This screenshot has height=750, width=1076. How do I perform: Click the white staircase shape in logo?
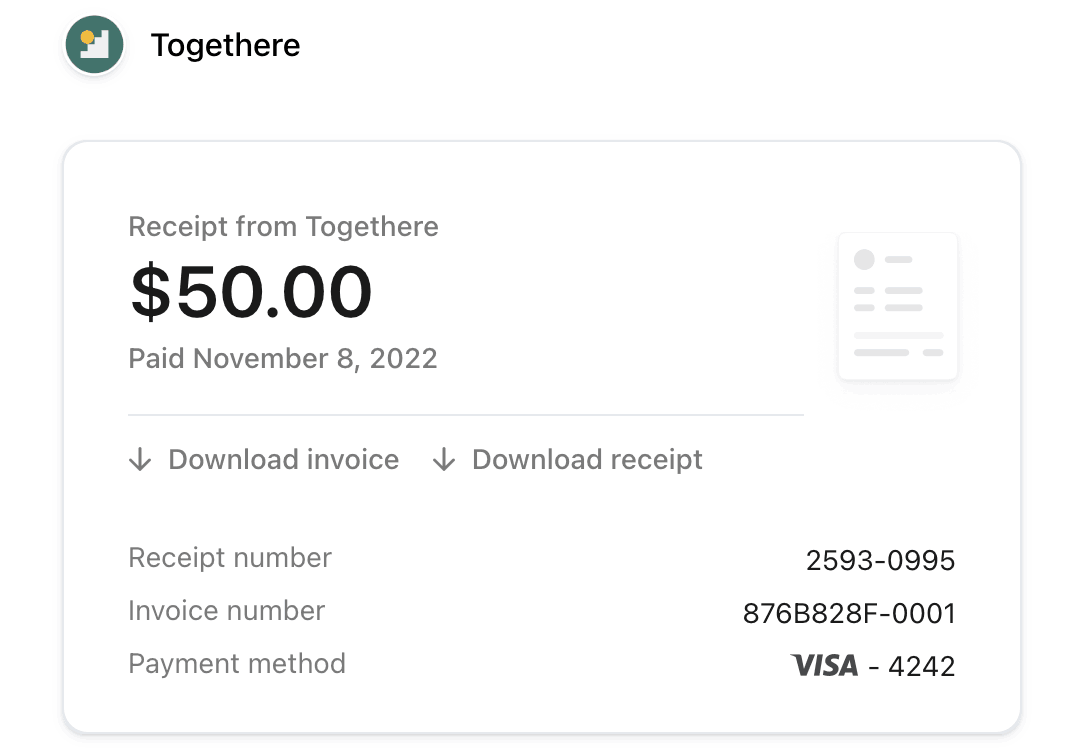pyautogui.click(x=97, y=45)
